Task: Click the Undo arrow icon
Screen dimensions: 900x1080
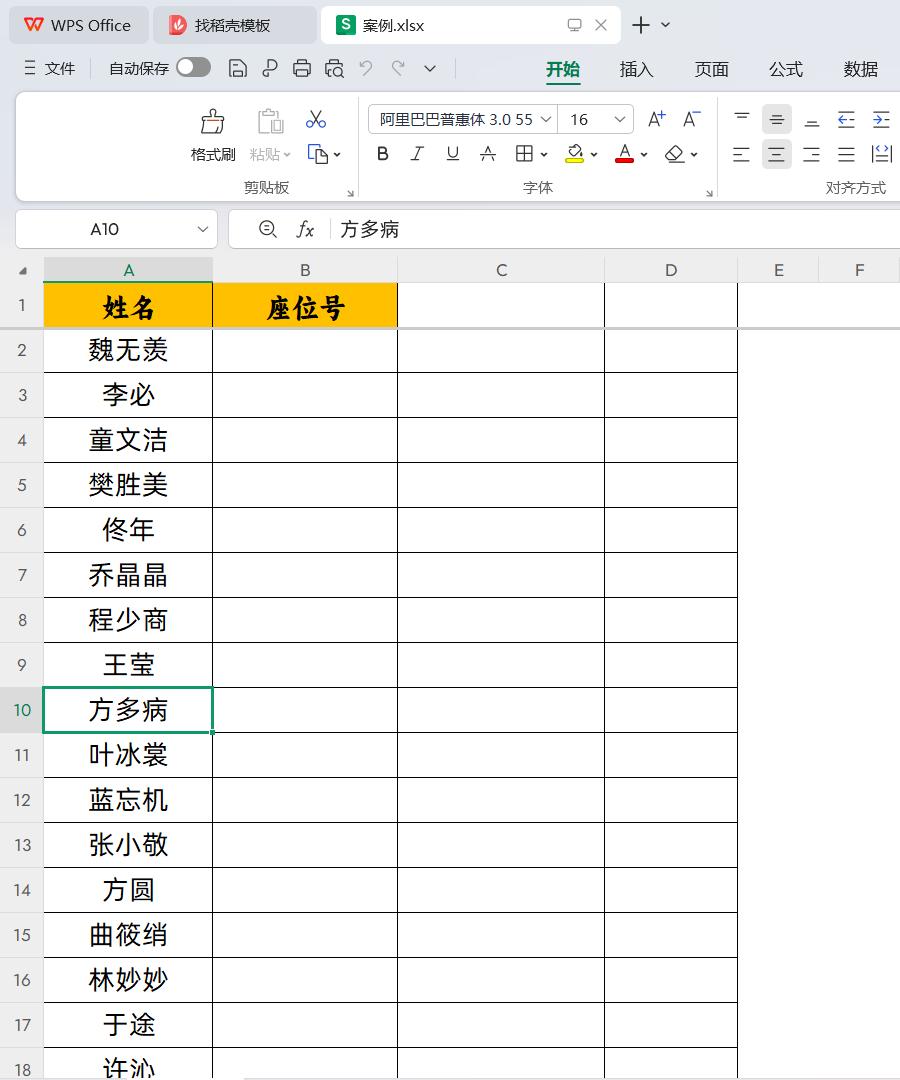Action: pos(366,68)
